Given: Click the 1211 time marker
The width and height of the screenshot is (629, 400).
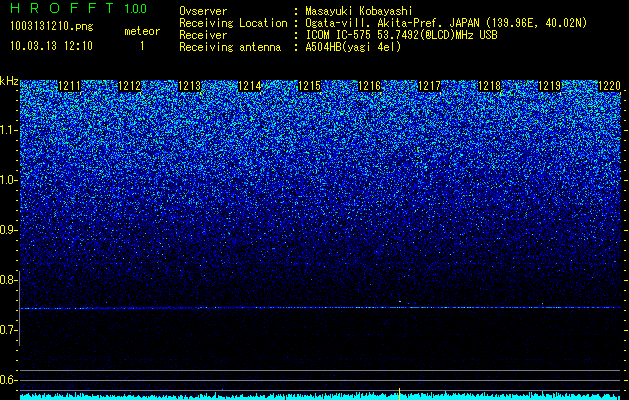Looking at the screenshot, I should 69,86.
